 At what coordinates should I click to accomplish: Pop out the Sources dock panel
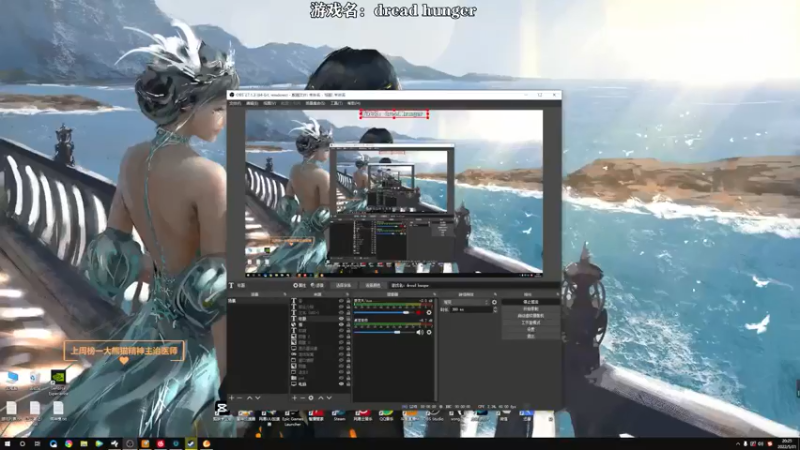(347, 294)
